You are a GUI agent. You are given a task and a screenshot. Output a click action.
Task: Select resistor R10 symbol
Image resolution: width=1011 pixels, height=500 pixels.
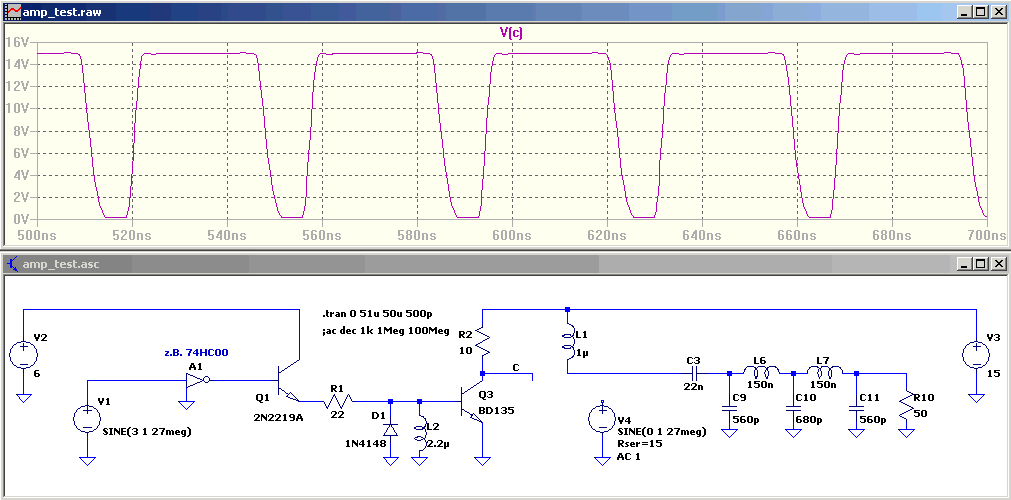(906, 405)
